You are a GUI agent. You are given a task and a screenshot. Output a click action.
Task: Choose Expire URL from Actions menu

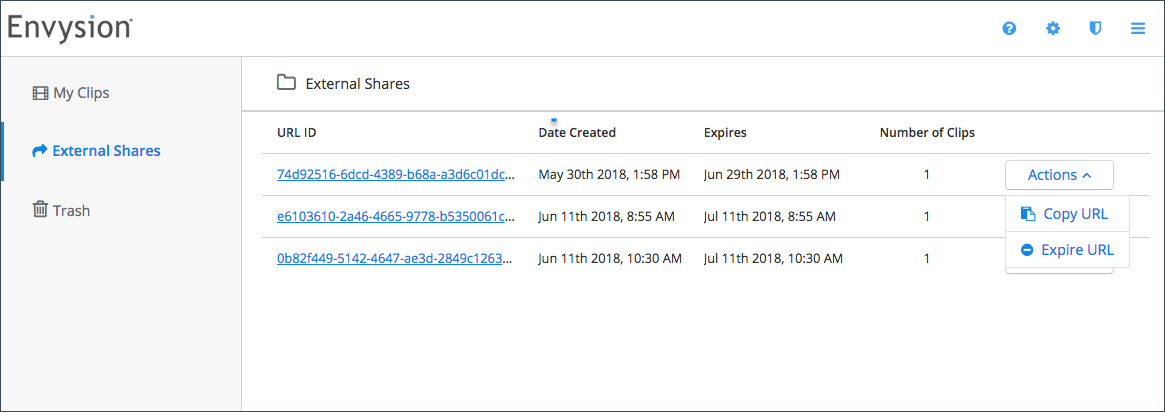coord(1067,250)
